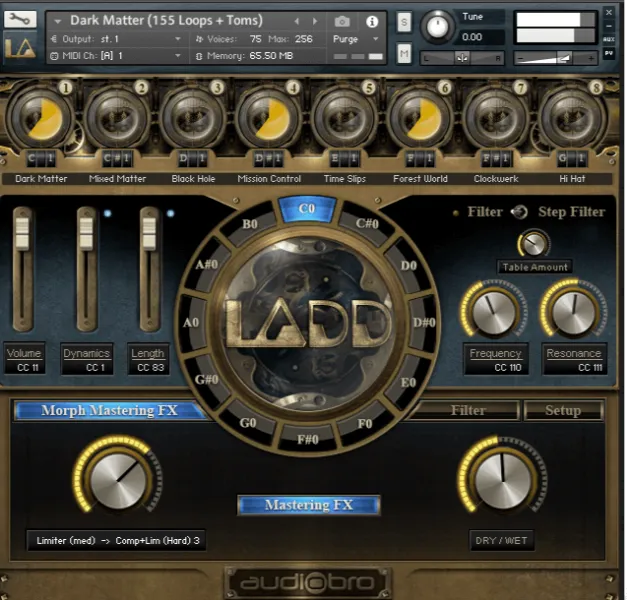Select the G#0 key segment
627x600 pixels.
pos(207,379)
